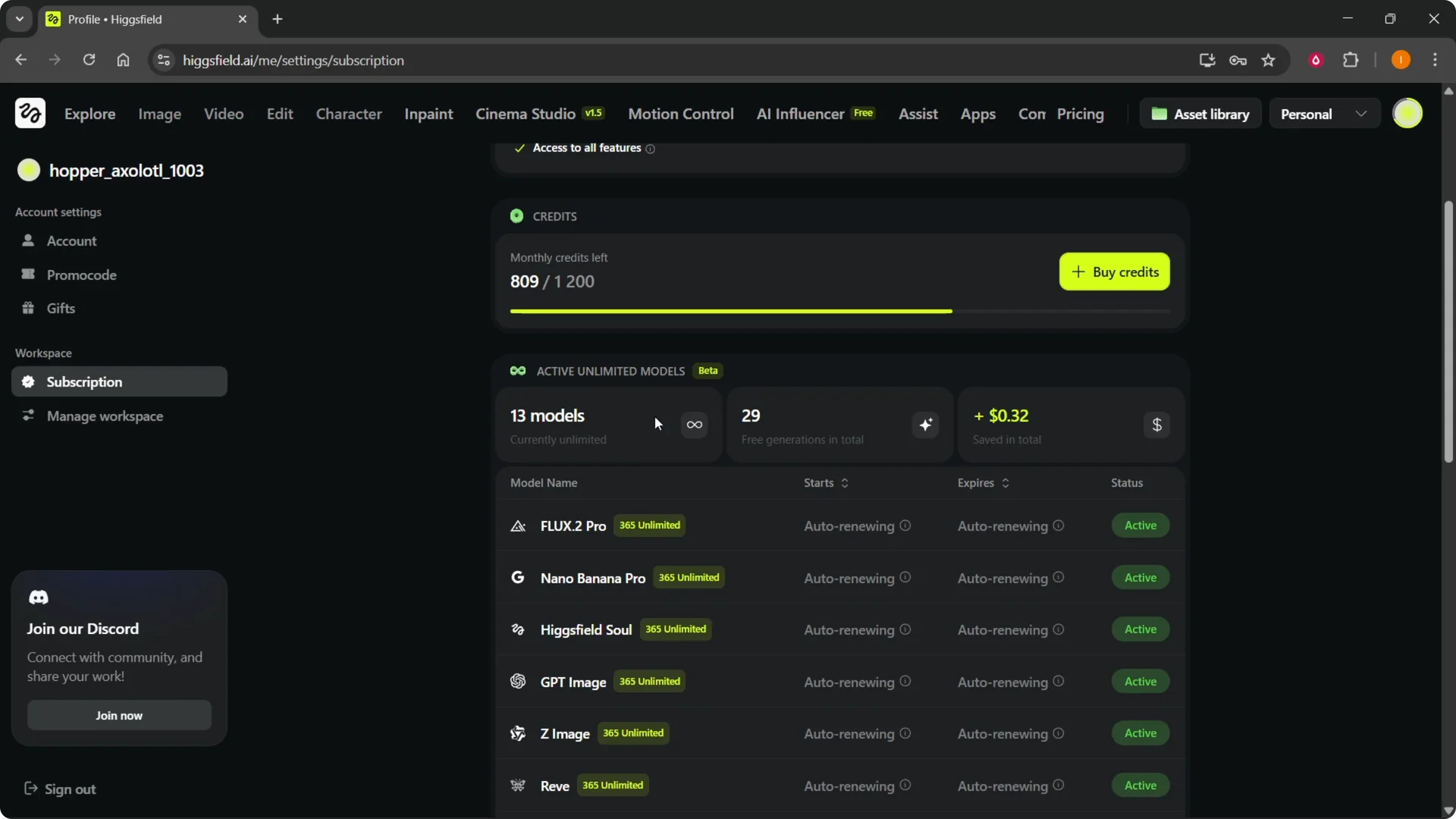The image size is (1456, 819).
Task: Click the Buy credits button
Action: (1114, 271)
